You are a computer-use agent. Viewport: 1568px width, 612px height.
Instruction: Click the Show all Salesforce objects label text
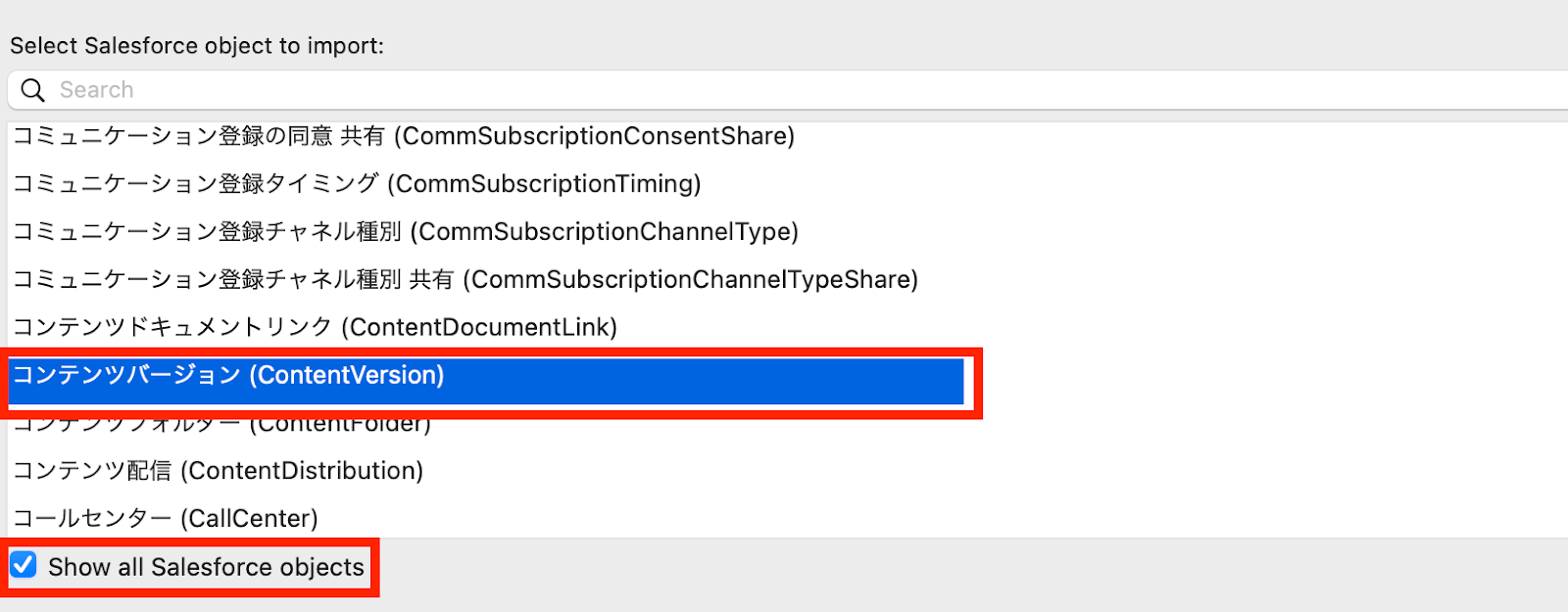point(201,566)
